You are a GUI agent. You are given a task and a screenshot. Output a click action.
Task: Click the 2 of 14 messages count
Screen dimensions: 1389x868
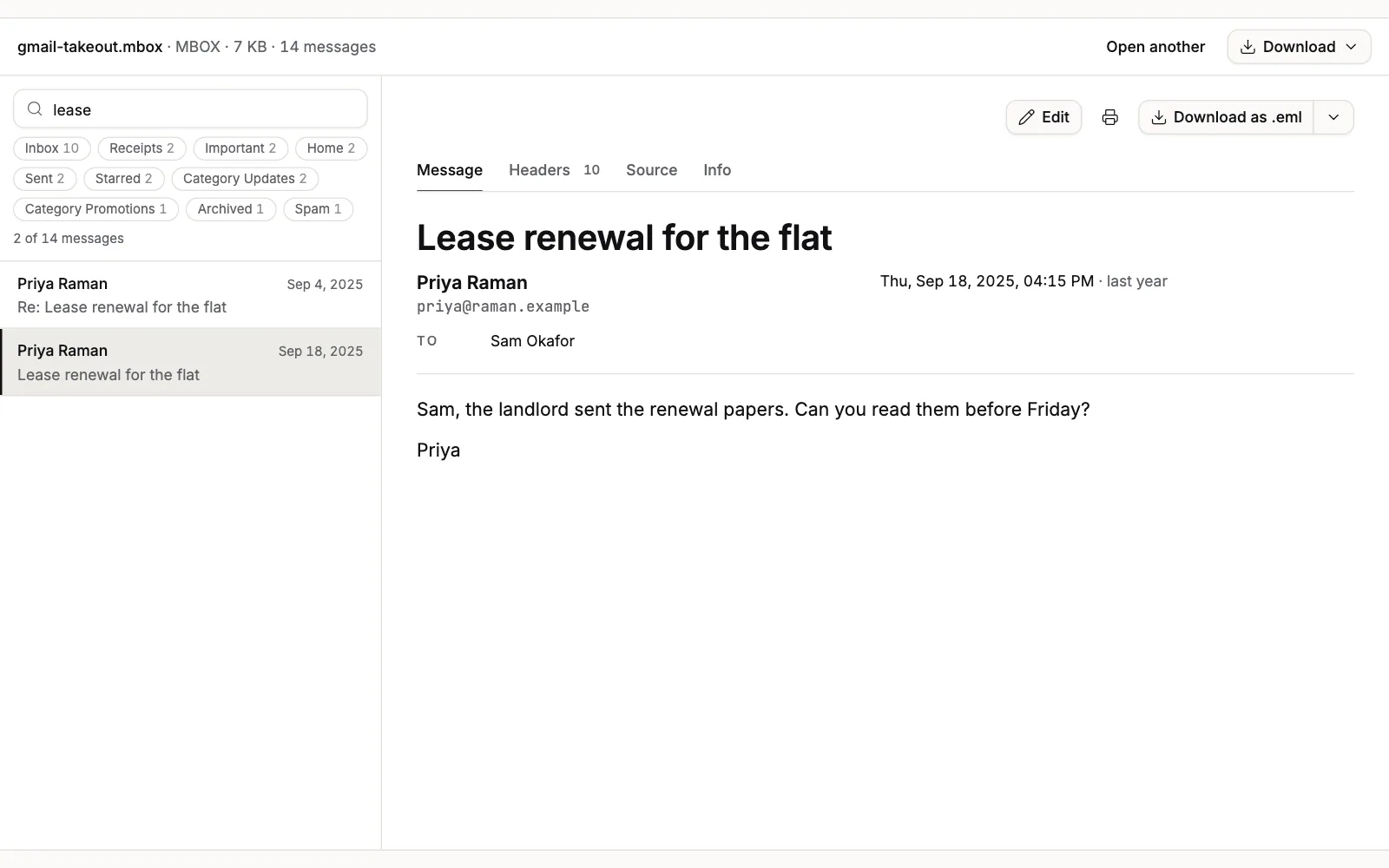pyautogui.click(x=69, y=239)
